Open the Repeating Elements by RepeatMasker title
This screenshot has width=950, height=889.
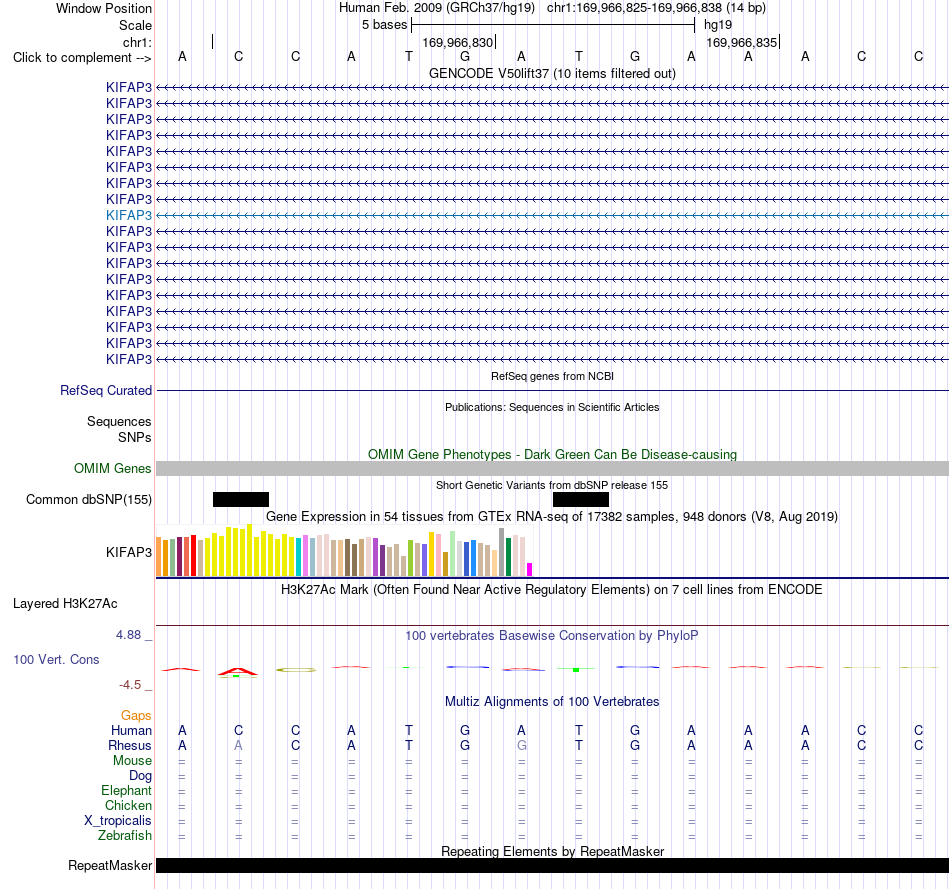pos(552,851)
